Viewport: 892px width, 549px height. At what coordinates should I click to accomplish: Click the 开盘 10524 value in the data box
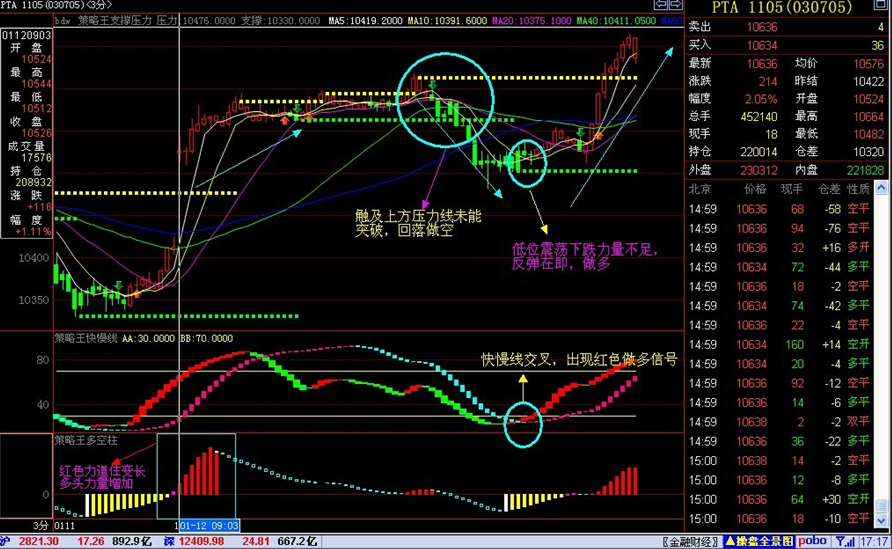point(36,59)
